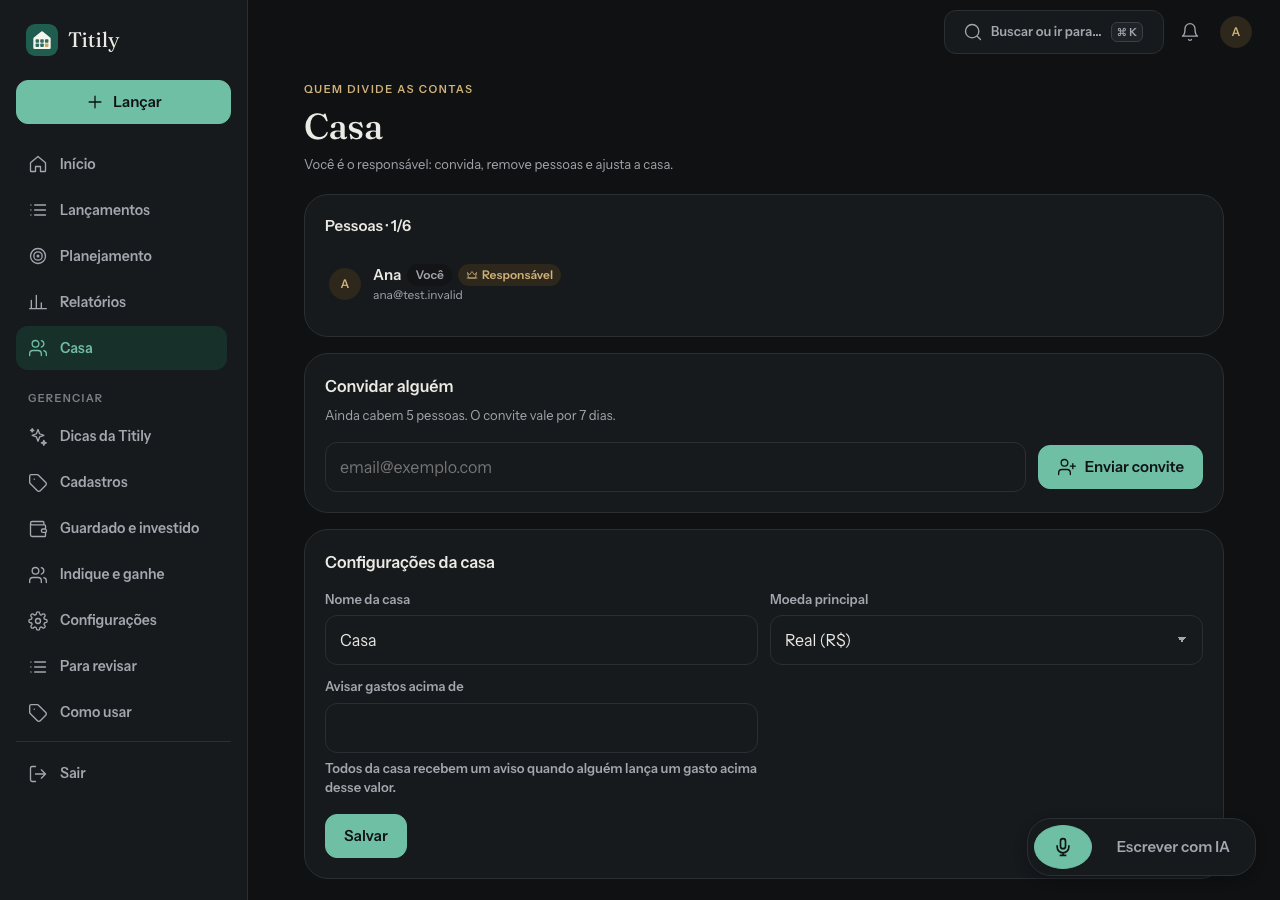Image resolution: width=1280 pixels, height=900 pixels.
Task: Click the Nome da casa field
Action: (541, 640)
